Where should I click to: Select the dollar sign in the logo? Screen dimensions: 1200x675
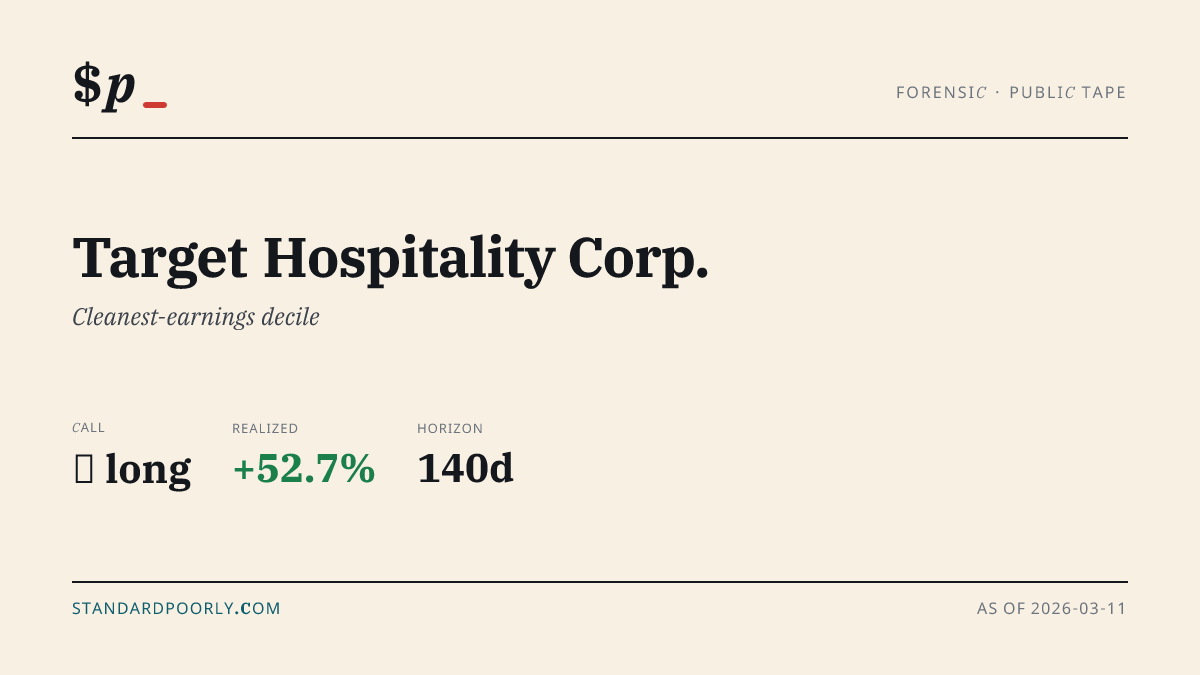[x=87, y=85]
